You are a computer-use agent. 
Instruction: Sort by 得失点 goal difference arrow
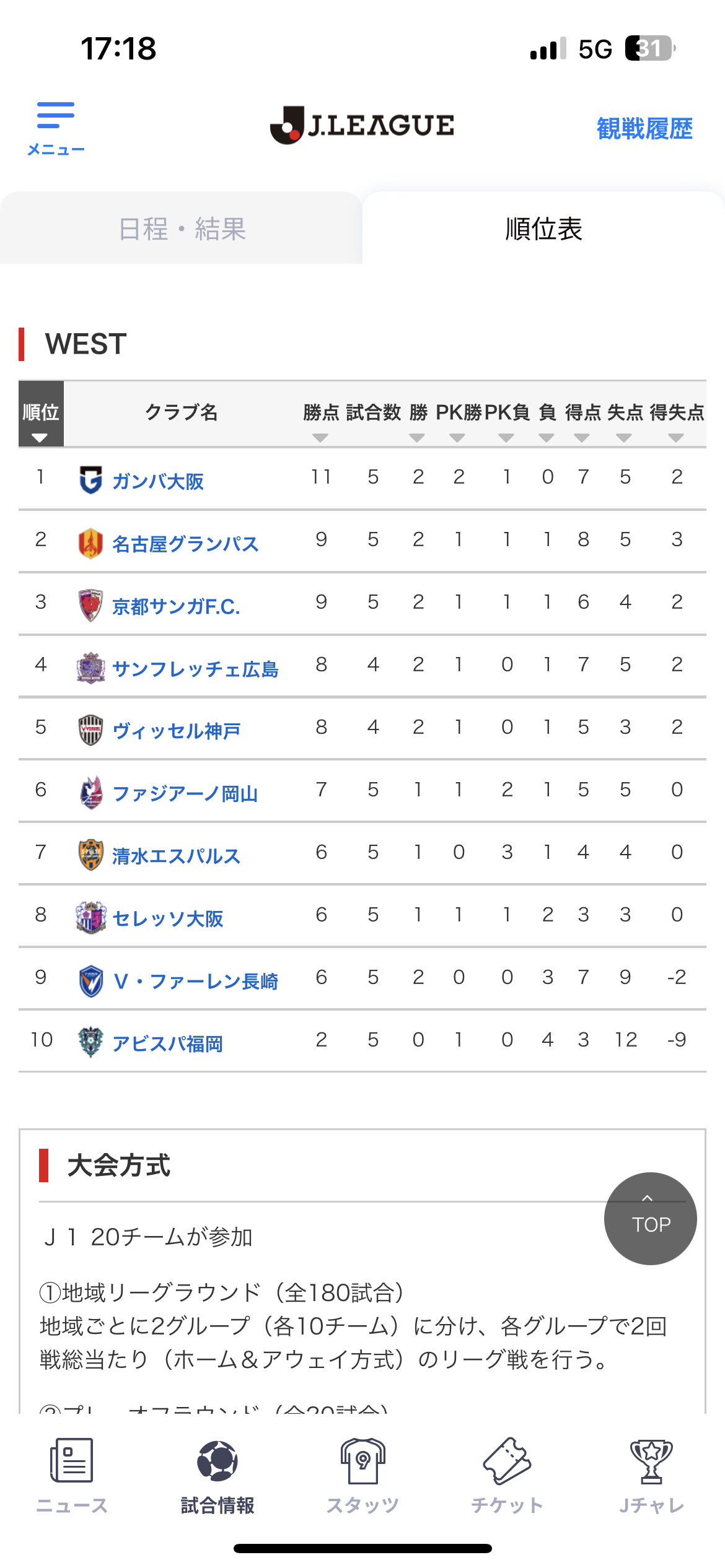coord(676,438)
